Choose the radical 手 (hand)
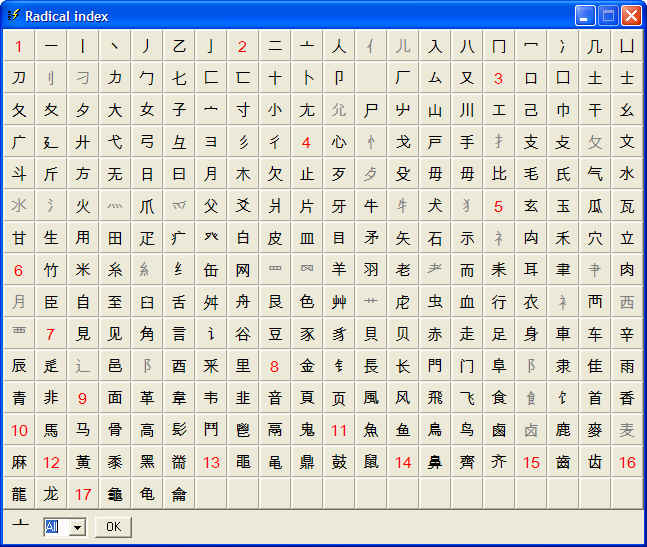The image size is (647, 547). tap(467, 142)
